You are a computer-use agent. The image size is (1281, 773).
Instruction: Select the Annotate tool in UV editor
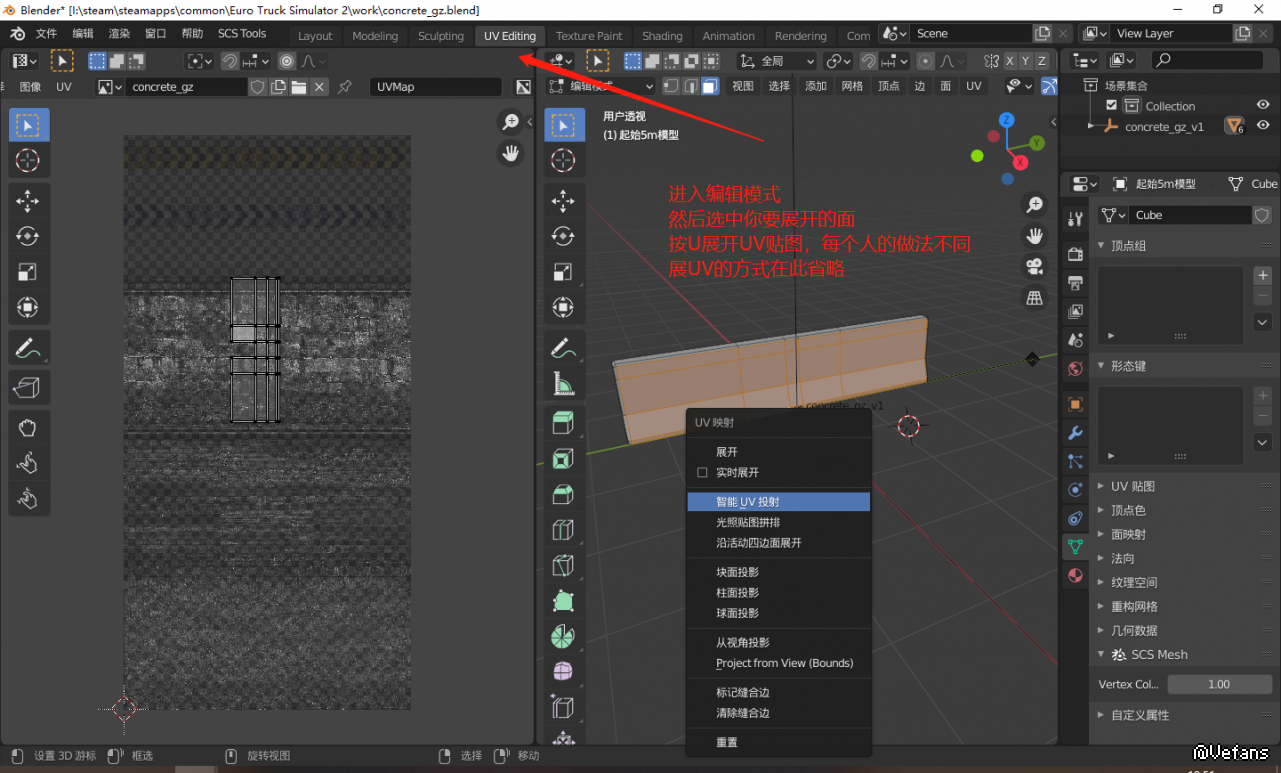(28, 349)
